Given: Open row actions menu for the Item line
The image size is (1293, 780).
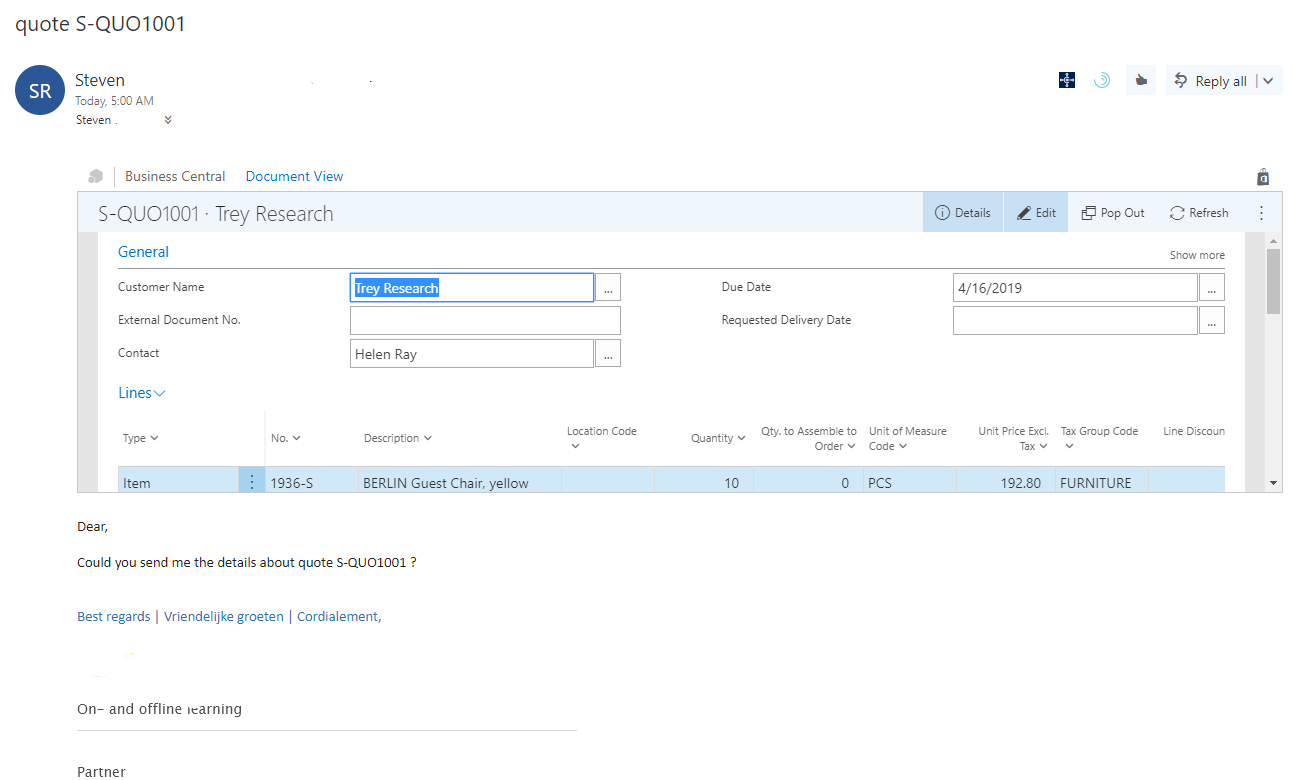Looking at the screenshot, I should (252, 482).
